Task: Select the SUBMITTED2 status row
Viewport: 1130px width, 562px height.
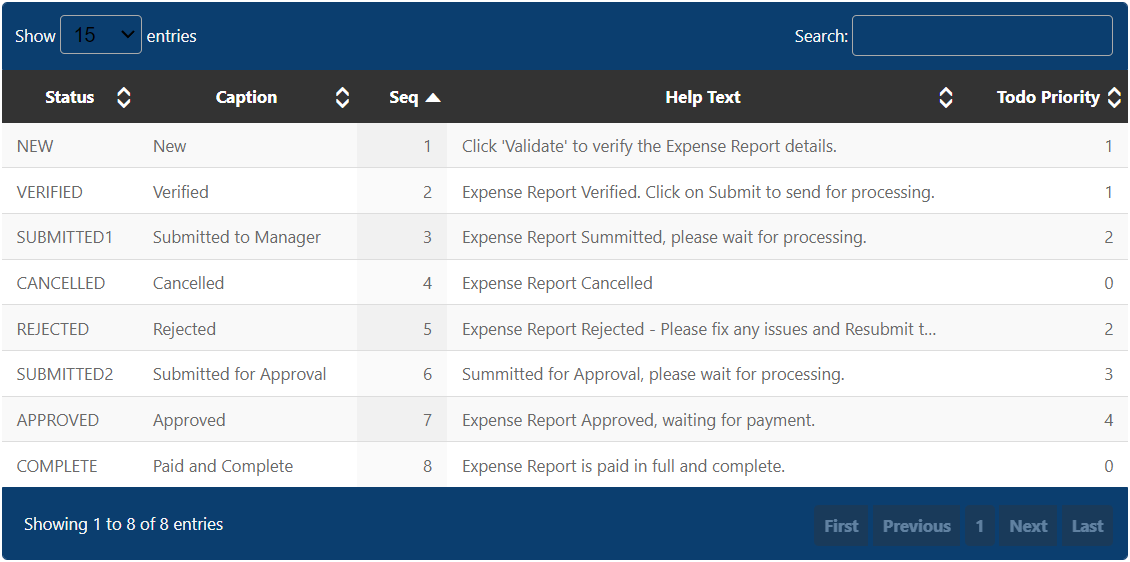Action: pos(565,374)
